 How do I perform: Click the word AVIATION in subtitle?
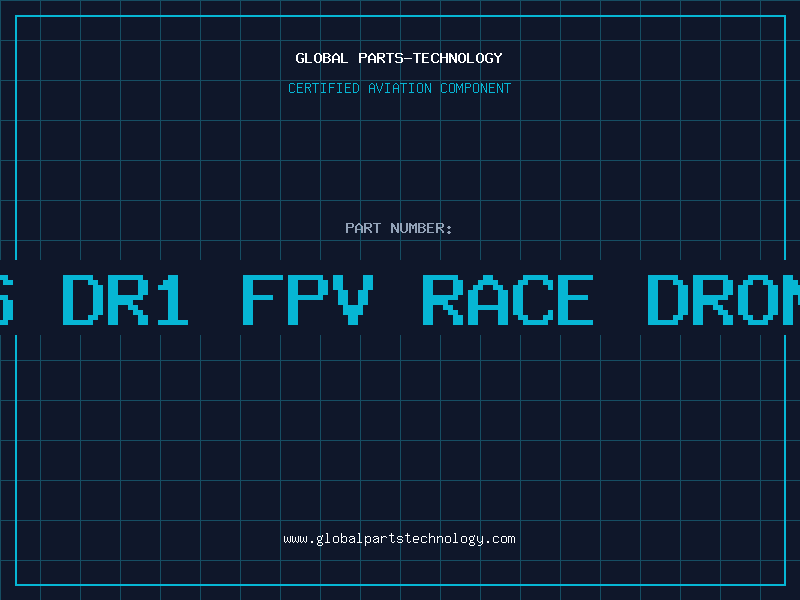(x=400, y=88)
